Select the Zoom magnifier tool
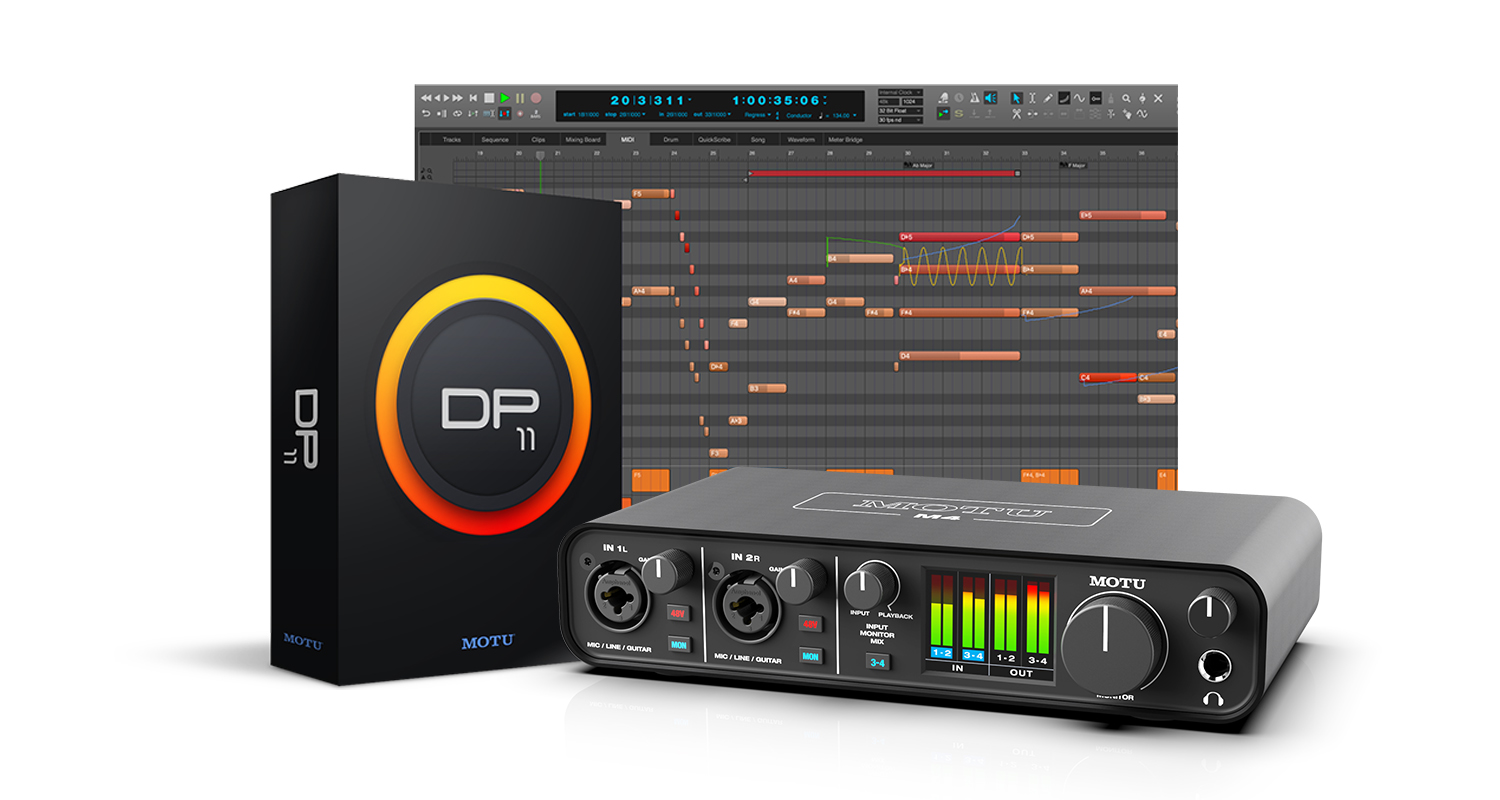The height and width of the screenshot is (800, 1500). (1126, 98)
